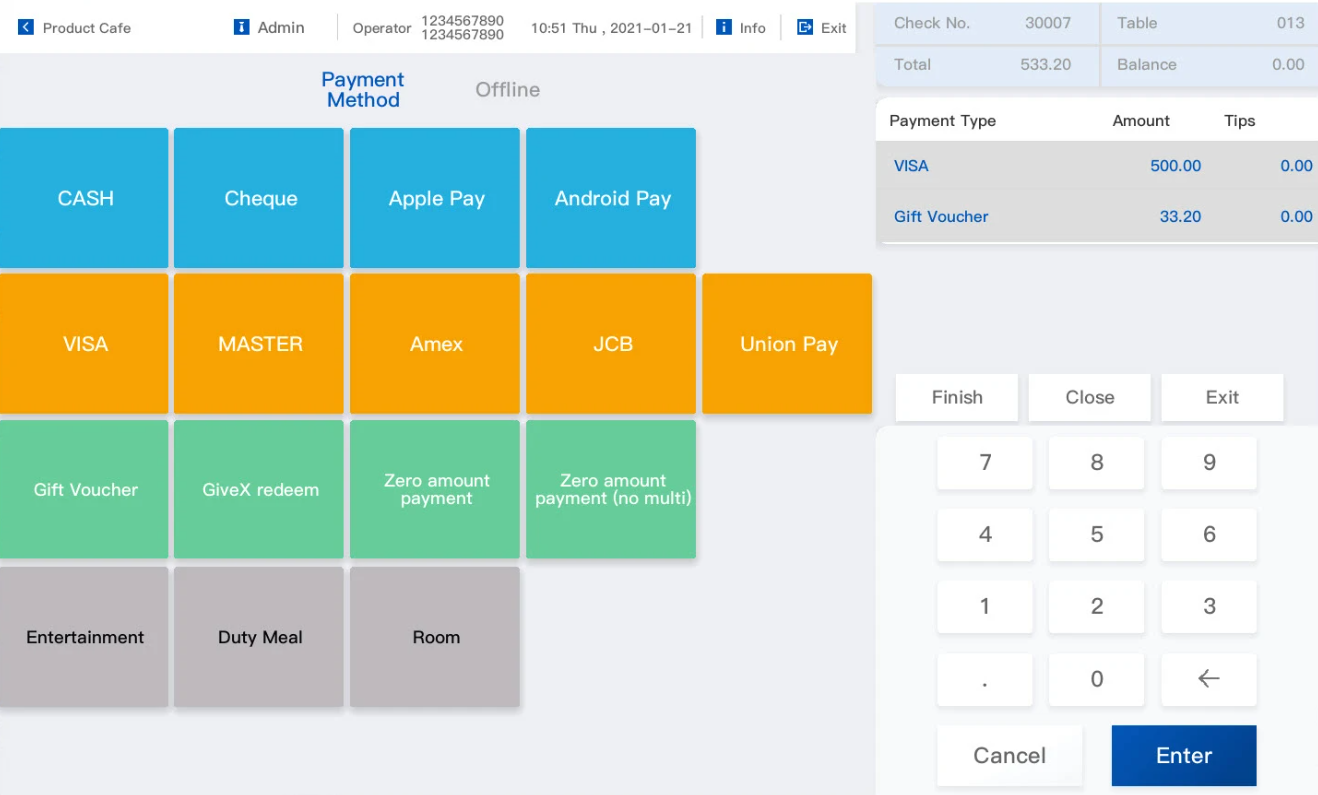The height and width of the screenshot is (795, 1318).
Task: Choose Amex as payment method
Action: tap(436, 344)
